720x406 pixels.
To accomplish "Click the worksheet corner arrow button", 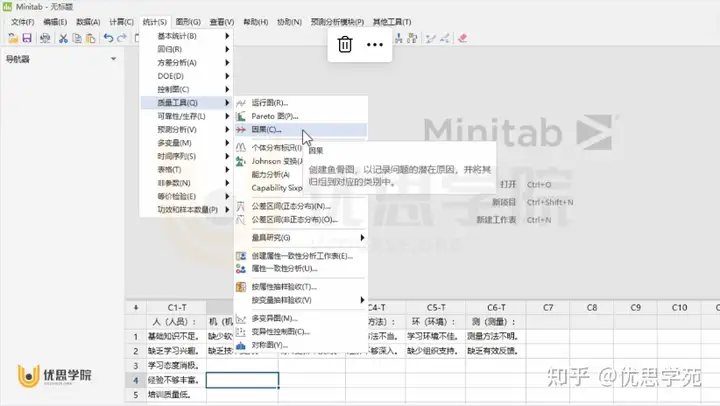I will click(x=136, y=307).
